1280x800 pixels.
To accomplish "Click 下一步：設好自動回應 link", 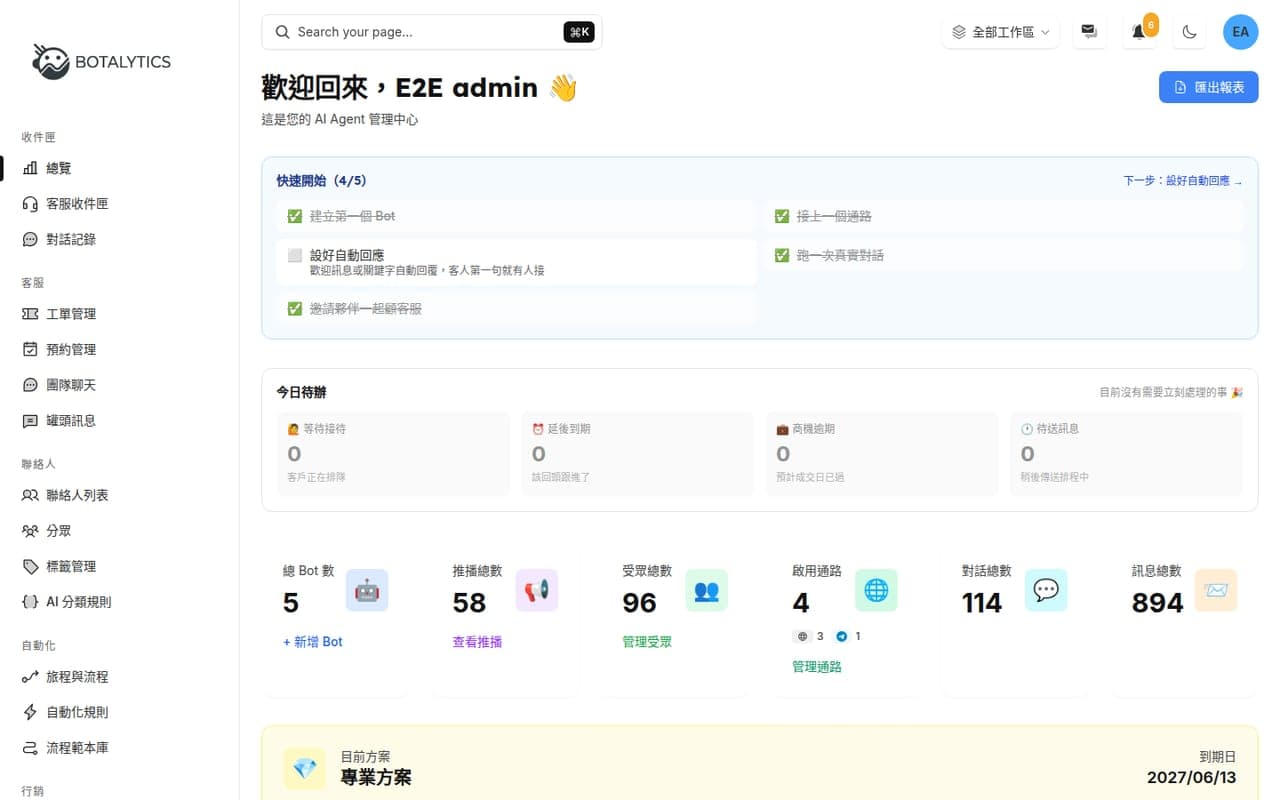I will click(1183, 181).
